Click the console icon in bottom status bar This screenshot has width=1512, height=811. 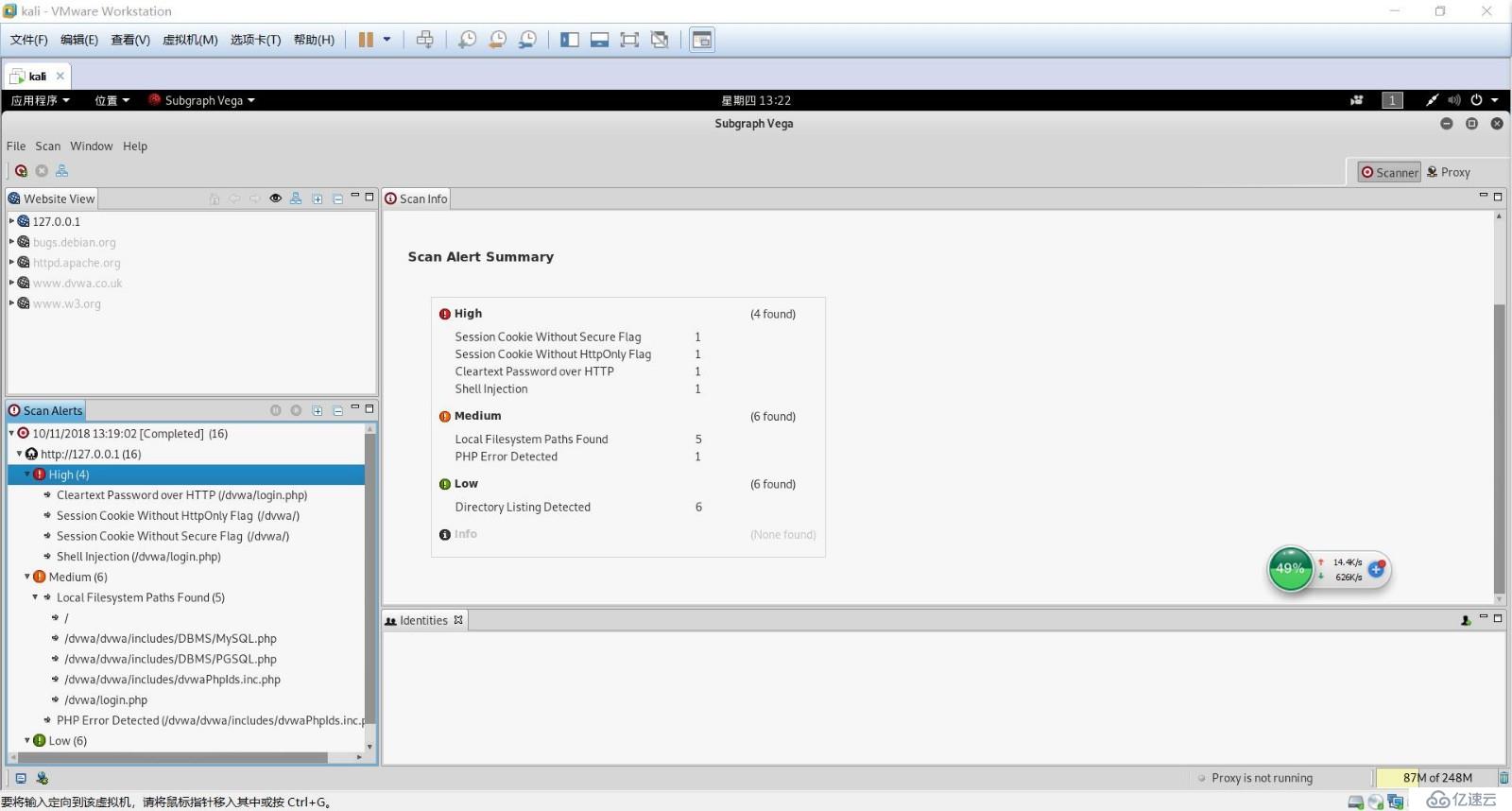point(21,778)
